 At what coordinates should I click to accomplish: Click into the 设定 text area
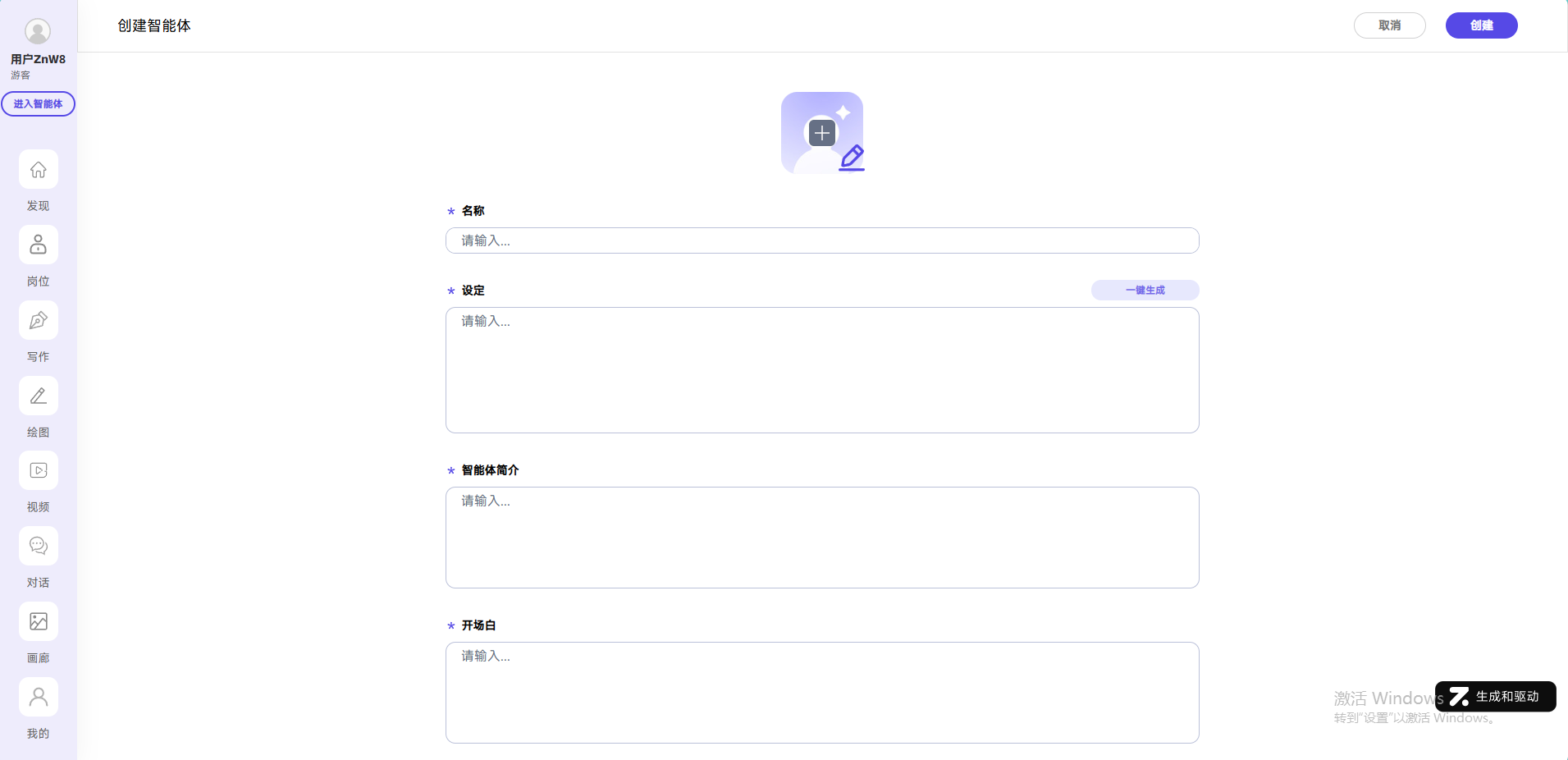click(821, 370)
